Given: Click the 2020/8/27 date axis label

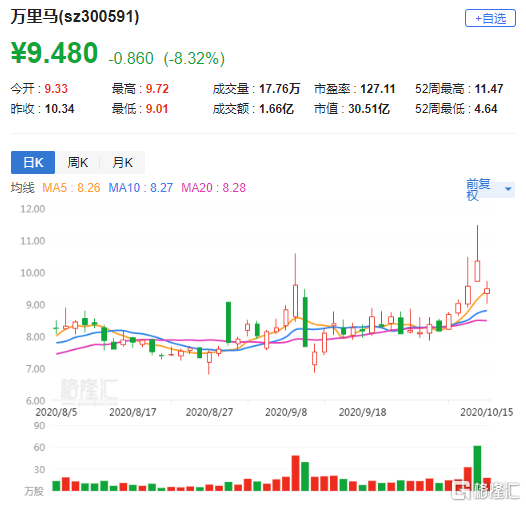Looking at the screenshot, I should pos(209,412).
